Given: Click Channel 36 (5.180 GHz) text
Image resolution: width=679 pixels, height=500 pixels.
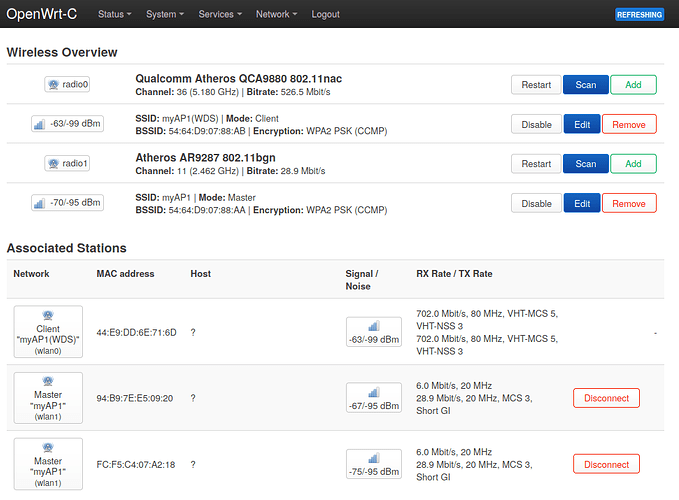Looking at the screenshot, I should point(187,92).
